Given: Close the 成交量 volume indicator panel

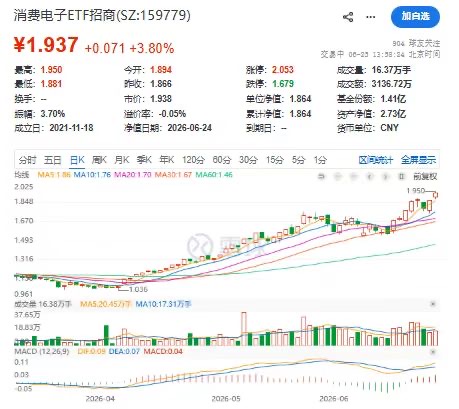Looking at the screenshot, I should [x=433, y=304].
